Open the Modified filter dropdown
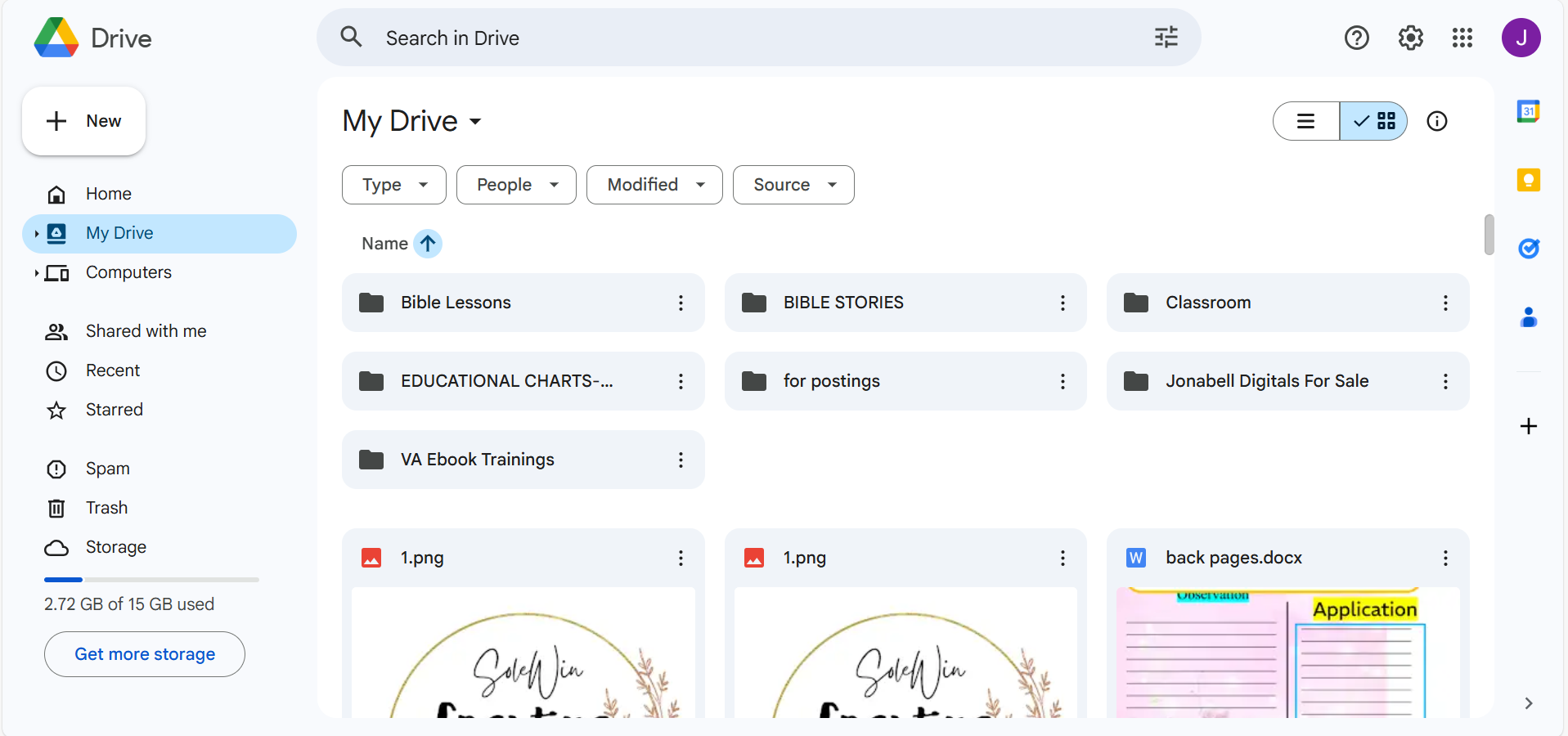This screenshot has width=1568, height=736. pyautogui.click(x=654, y=185)
